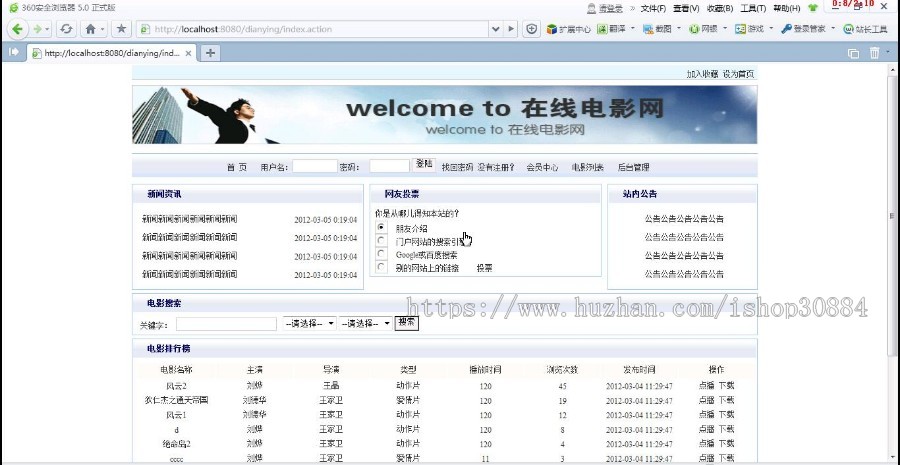
Task: Close the localhost dianying tab
Action: click(x=188, y=53)
